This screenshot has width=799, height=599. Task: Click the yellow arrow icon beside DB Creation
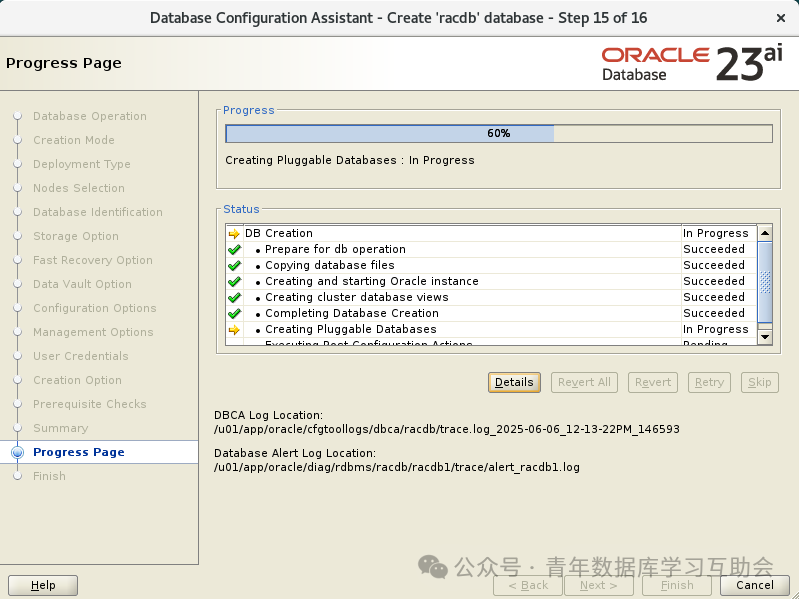(234, 234)
